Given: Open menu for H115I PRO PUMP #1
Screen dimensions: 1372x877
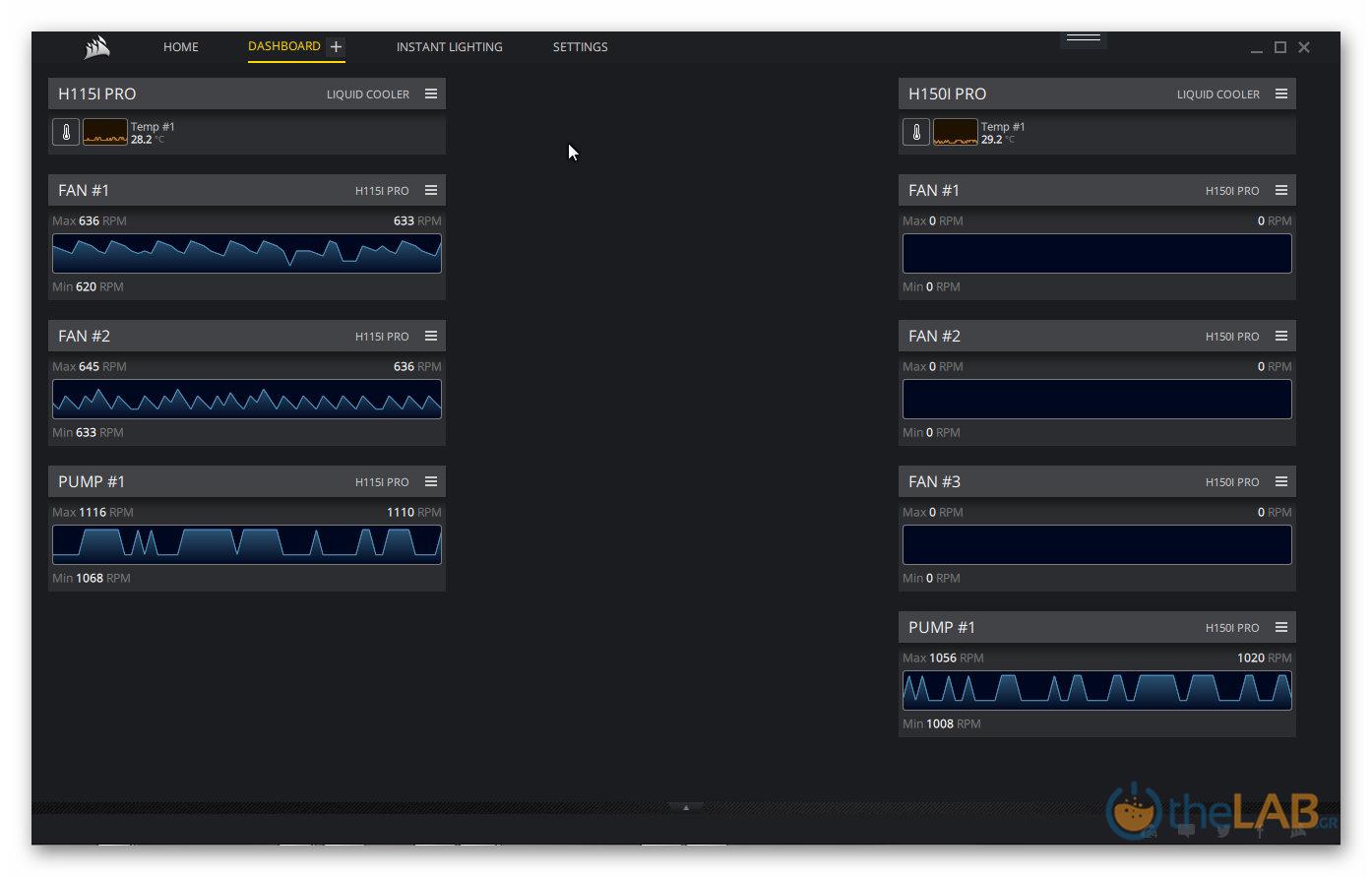Looking at the screenshot, I should click(x=431, y=481).
